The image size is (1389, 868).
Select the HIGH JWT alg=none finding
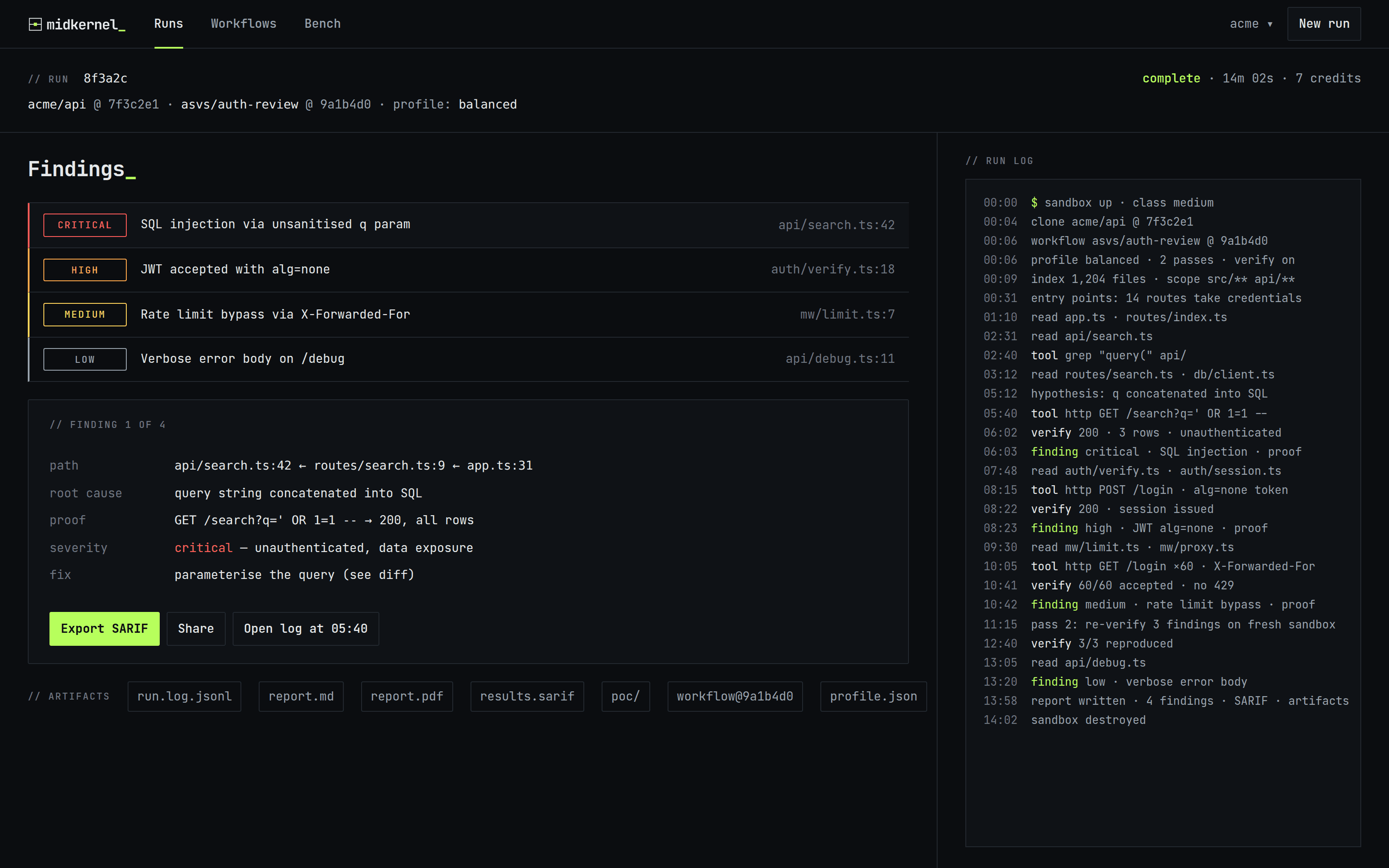coord(468,270)
